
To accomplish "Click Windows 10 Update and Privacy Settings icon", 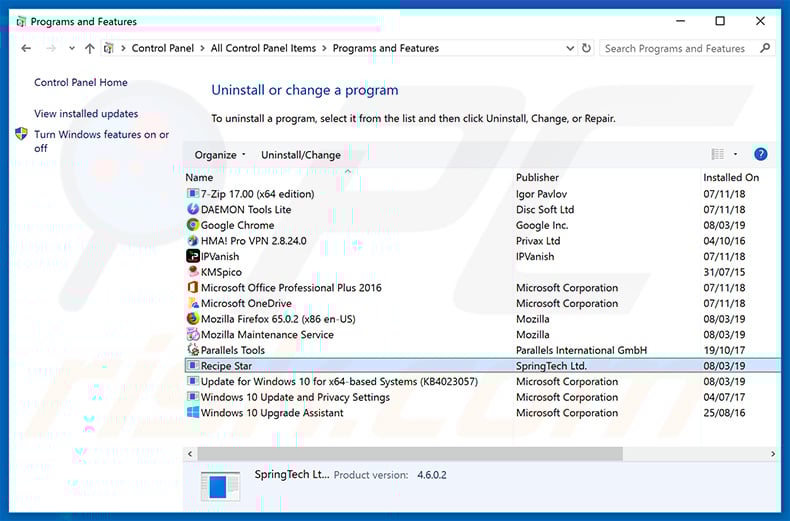I will pyautogui.click(x=193, y=397).
